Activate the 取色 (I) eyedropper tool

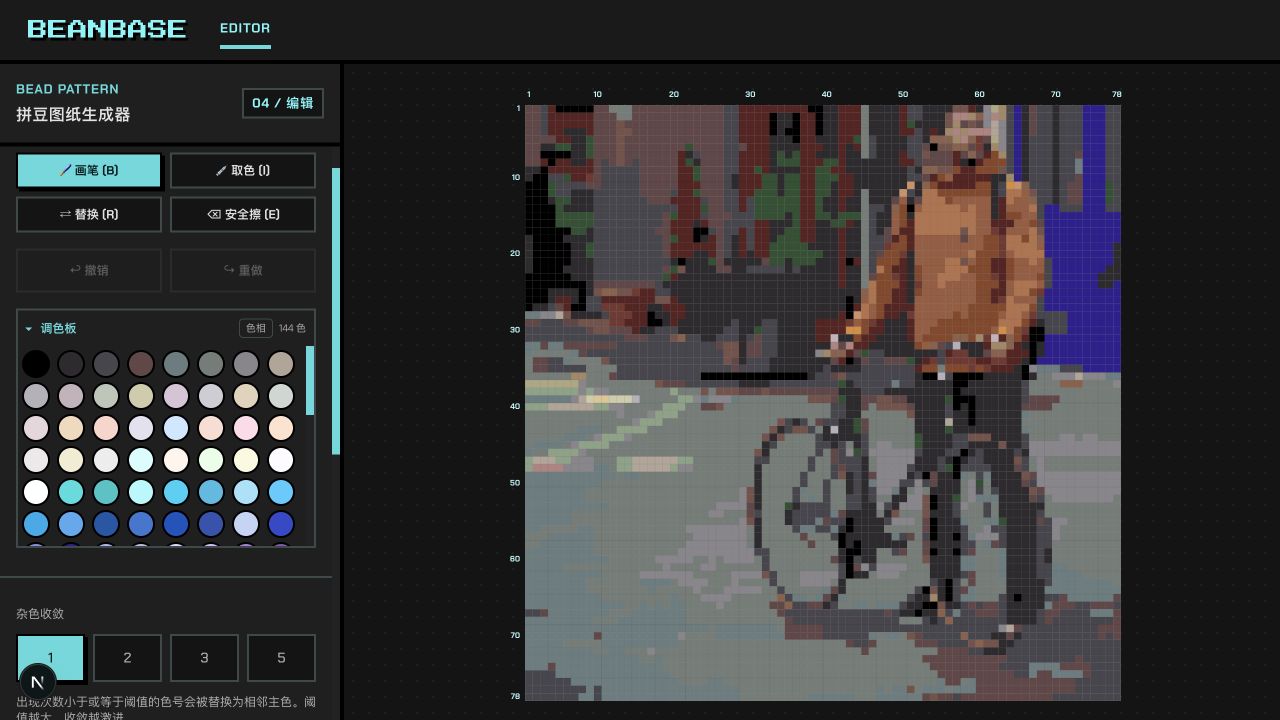(x=243, y=170)
